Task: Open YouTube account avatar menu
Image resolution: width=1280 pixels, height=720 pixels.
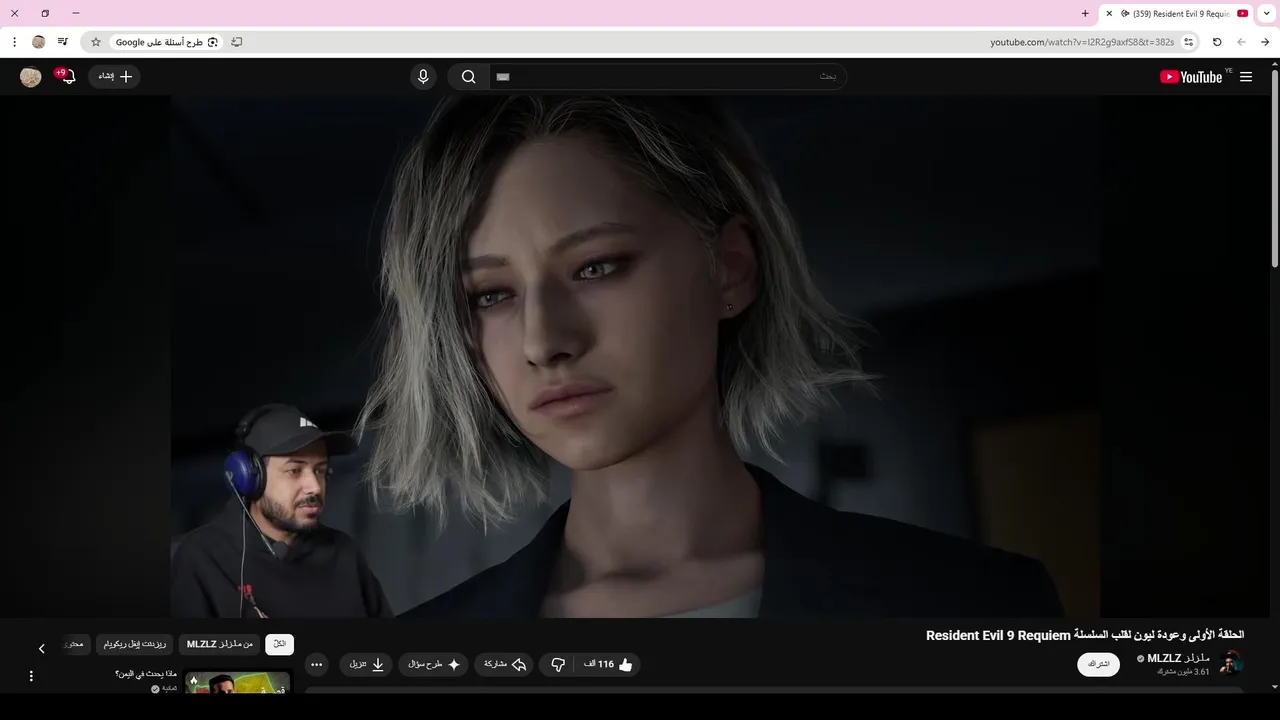Action: (x=31, y=77)
